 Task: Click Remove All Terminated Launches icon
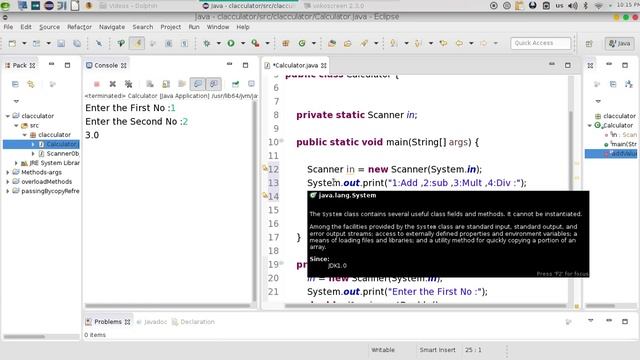[x=129, y=84]
